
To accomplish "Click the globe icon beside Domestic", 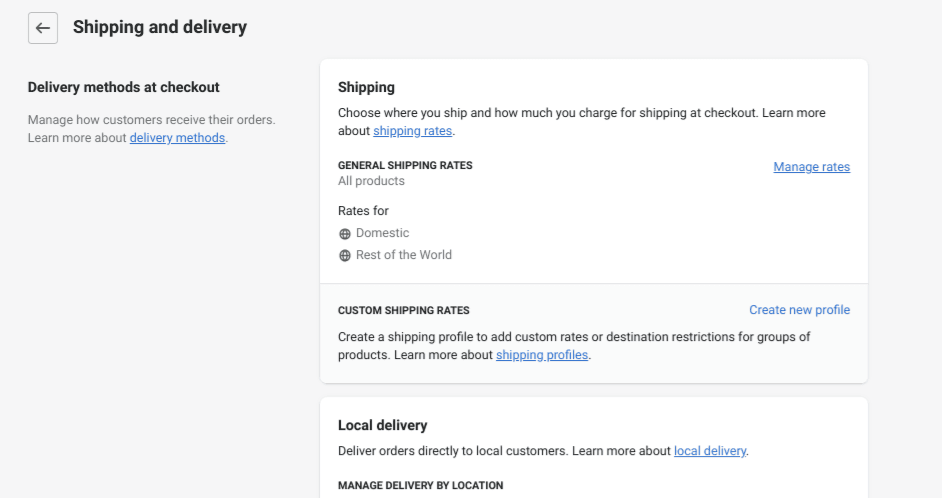I will [x=345, y=234].
